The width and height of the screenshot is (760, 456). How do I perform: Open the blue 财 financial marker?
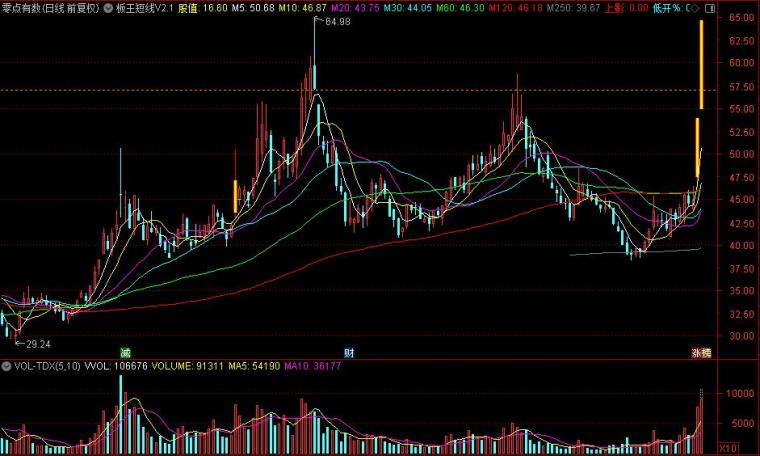[x=349, y=353]
